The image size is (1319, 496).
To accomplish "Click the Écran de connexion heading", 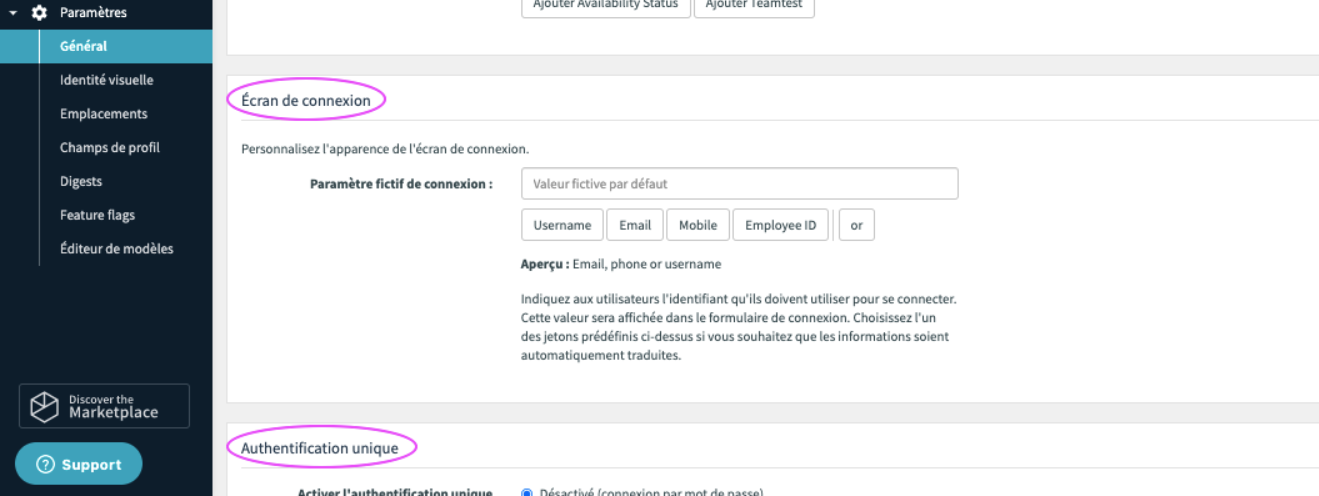I will pyautogui.click(x=306, y=100).
